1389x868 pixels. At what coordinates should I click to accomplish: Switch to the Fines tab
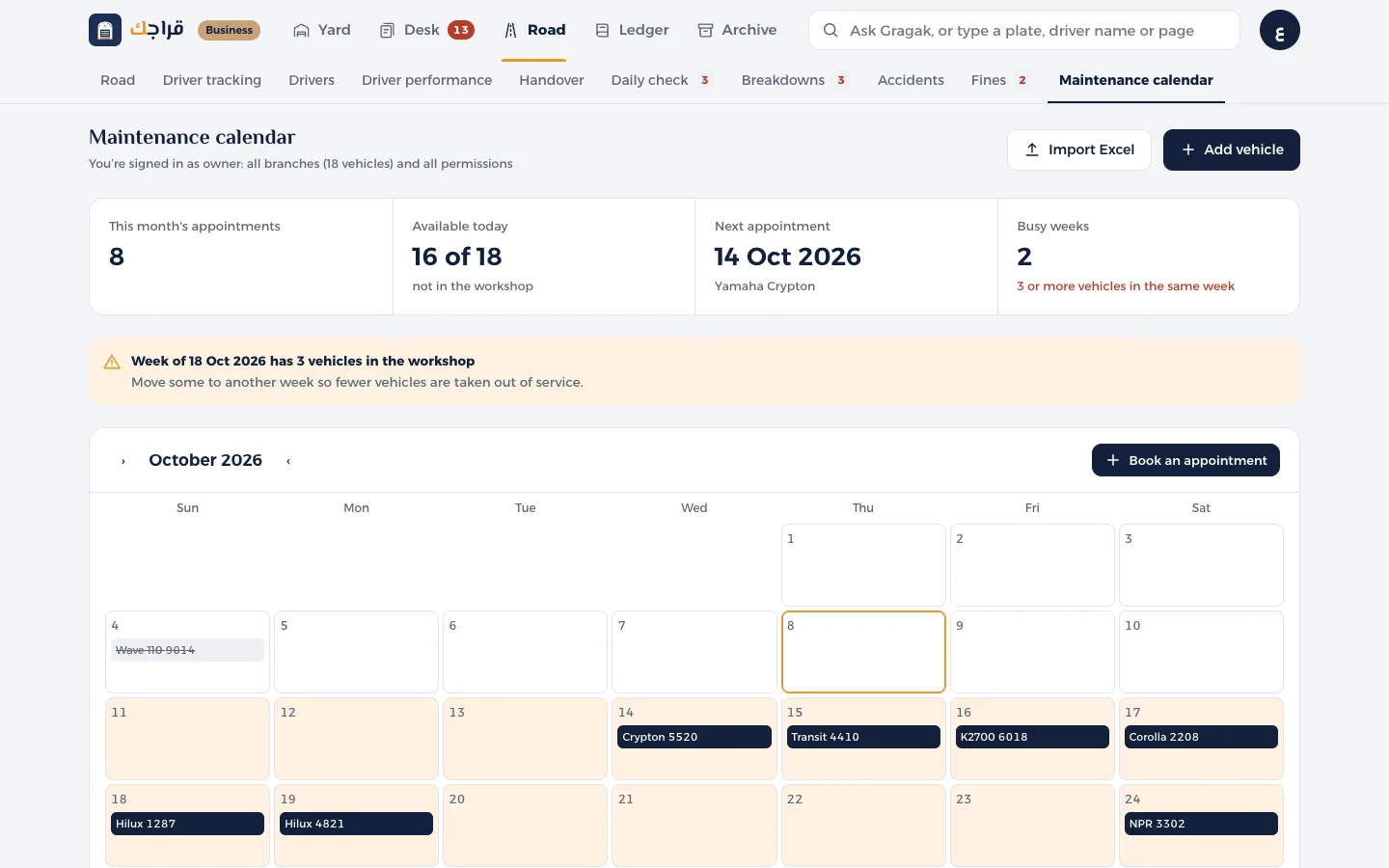point(1000,80)
